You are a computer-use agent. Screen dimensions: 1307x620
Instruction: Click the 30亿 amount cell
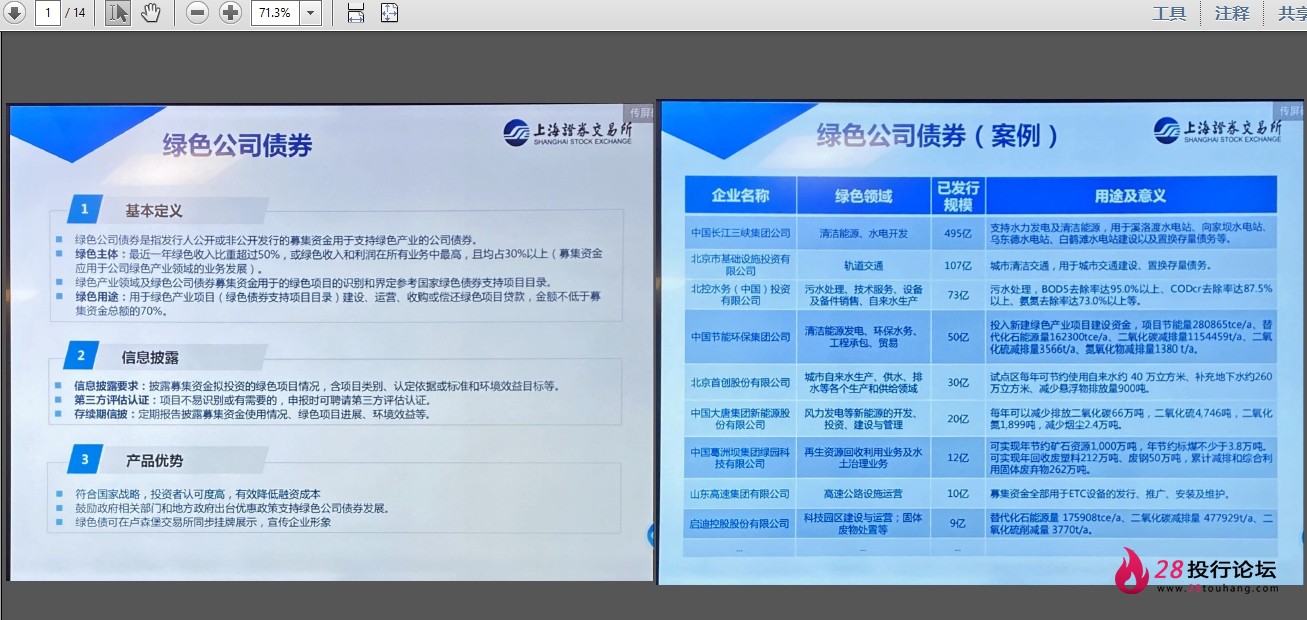tap(958, 383)
